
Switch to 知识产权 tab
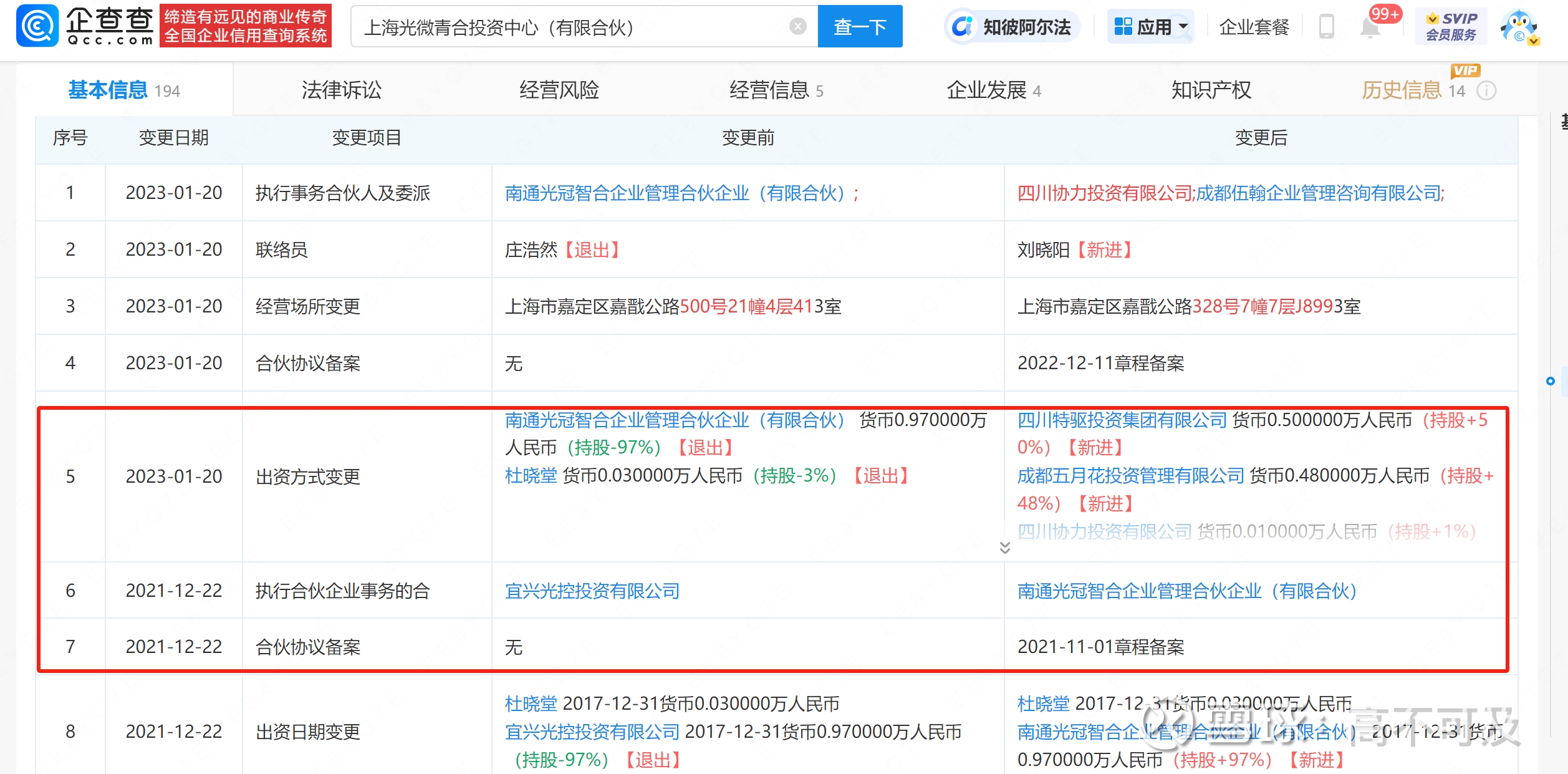coord(1211,90)
